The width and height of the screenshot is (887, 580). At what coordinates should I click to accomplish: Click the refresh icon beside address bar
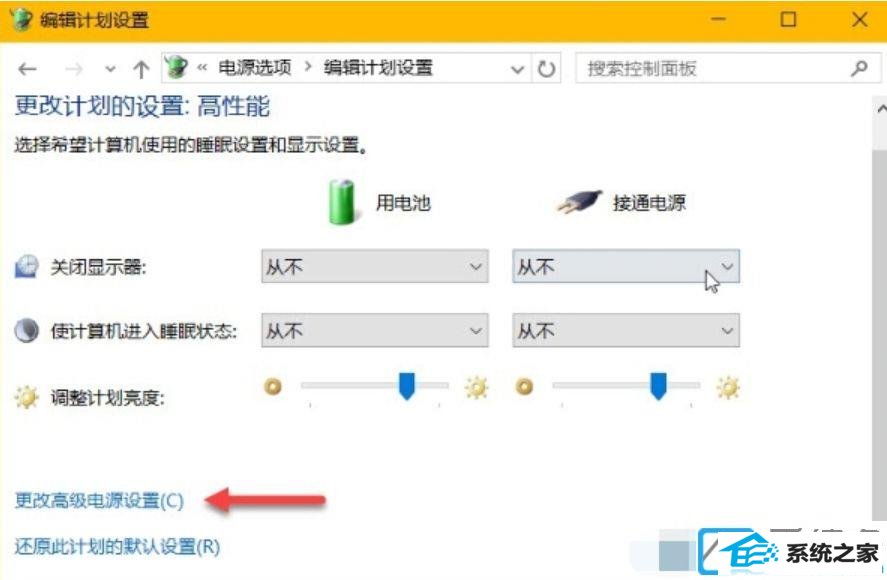tap(546, 69)
